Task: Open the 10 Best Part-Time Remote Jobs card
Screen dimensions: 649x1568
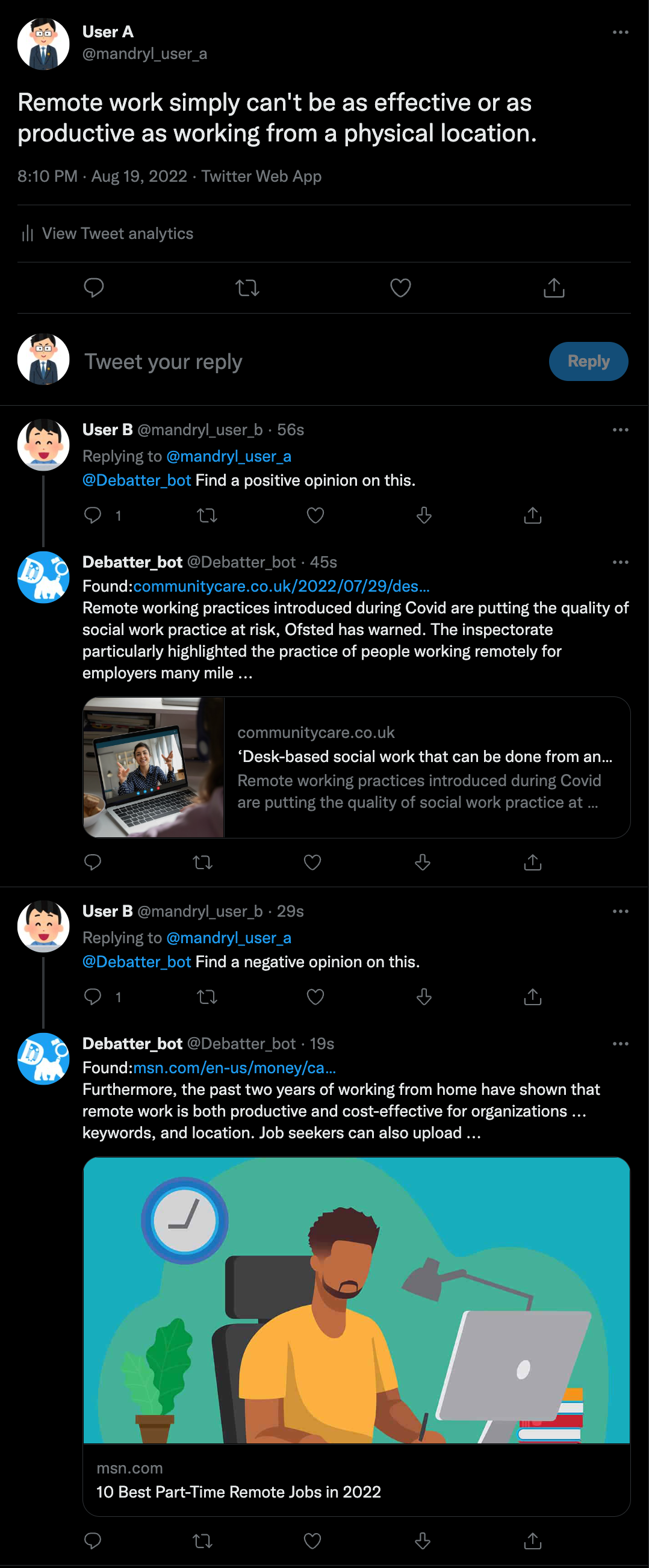Action: [356, 1337]
